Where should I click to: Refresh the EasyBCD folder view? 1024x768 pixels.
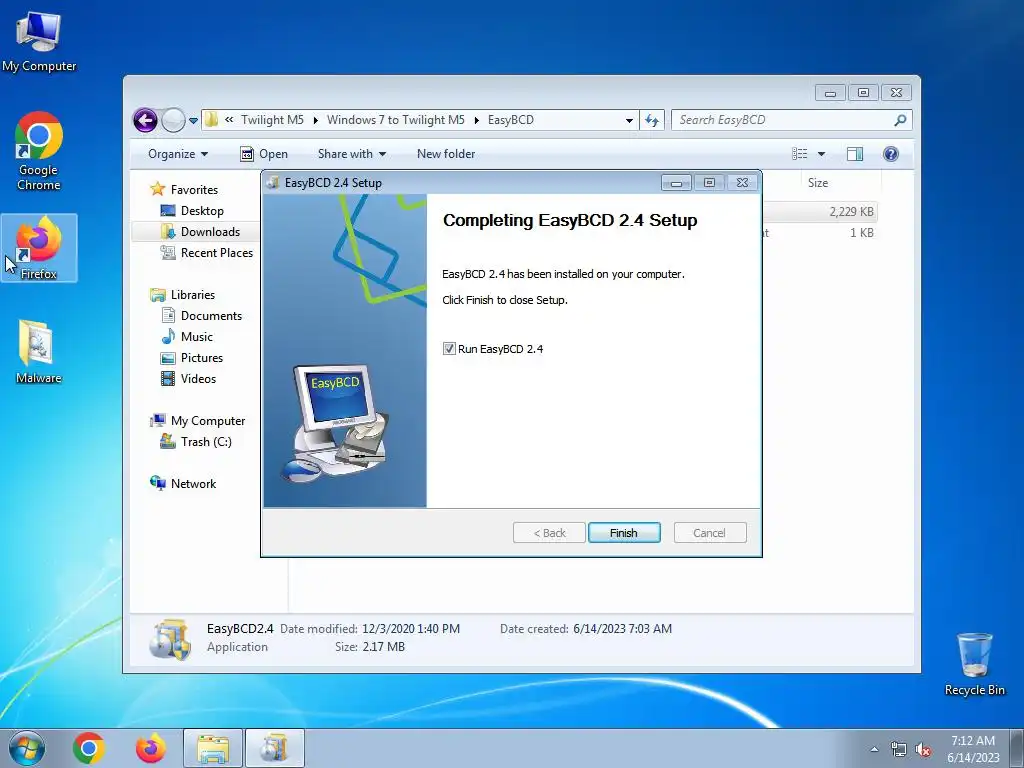tap(652, 120)
